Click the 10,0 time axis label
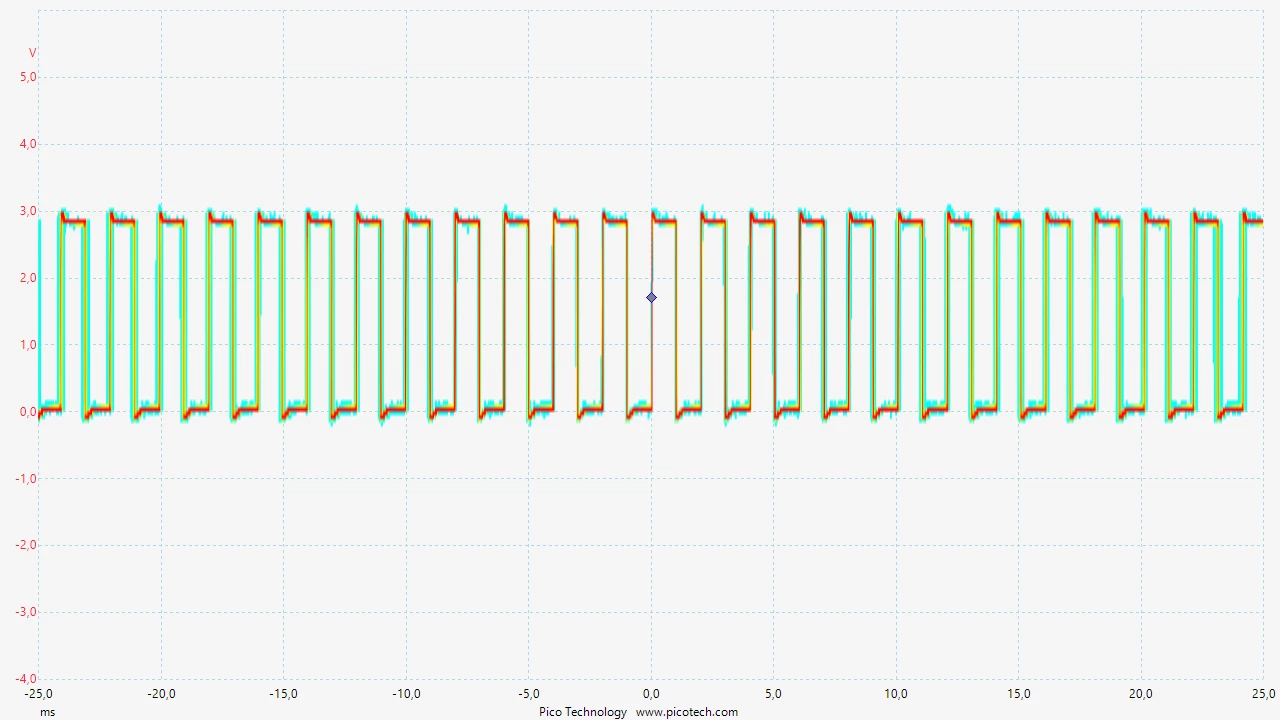The width and height of the screenshot is (1280, 720). 896,694
